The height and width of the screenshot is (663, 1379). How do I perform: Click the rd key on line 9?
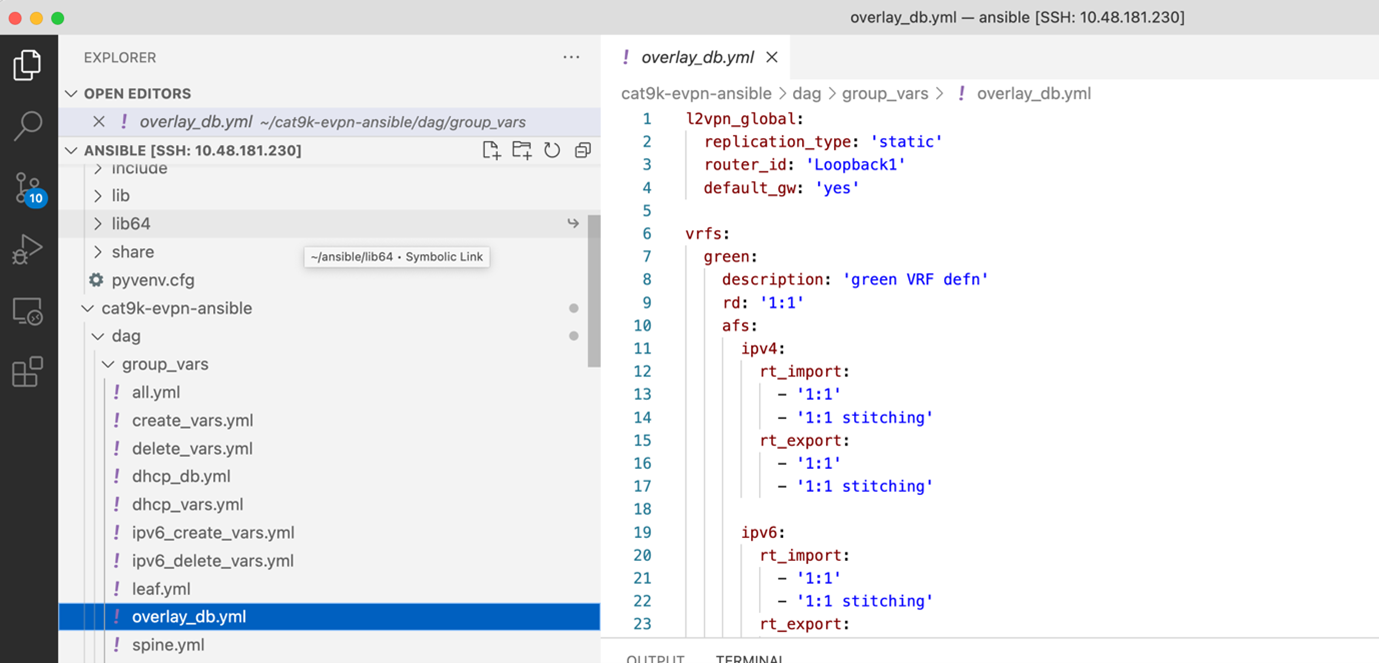click(731, 302)
